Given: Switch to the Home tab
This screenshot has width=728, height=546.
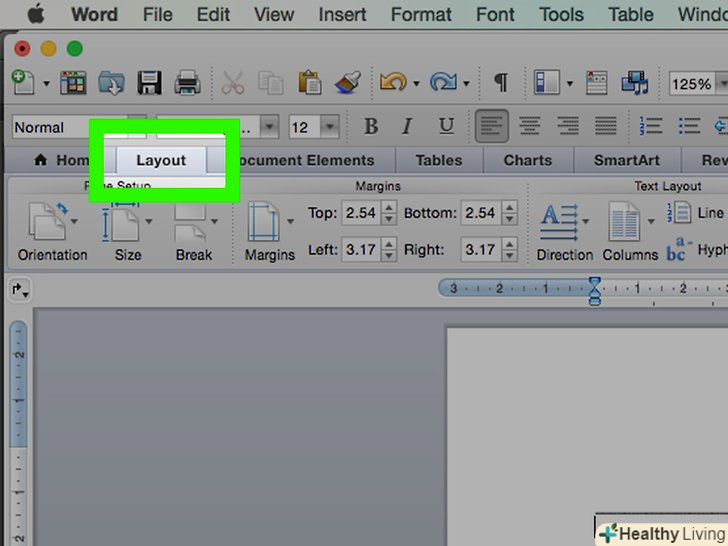Looking at the screenshot, I should pyautogui.click(x=63, y=161).
